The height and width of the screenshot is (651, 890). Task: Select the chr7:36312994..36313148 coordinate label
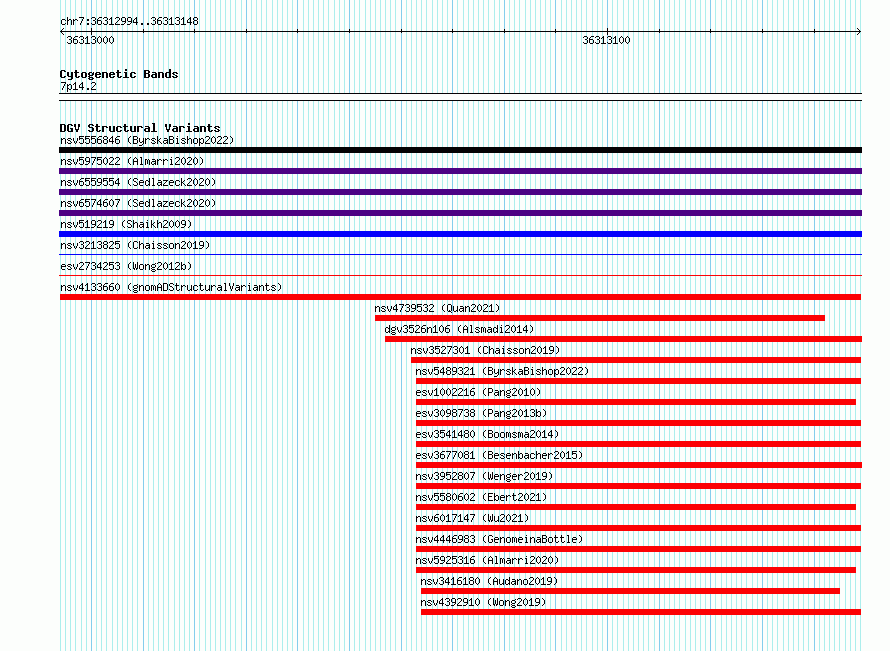point(129,22)
